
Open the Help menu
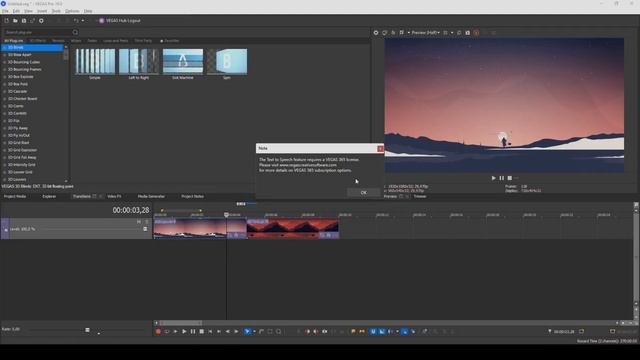88,11
